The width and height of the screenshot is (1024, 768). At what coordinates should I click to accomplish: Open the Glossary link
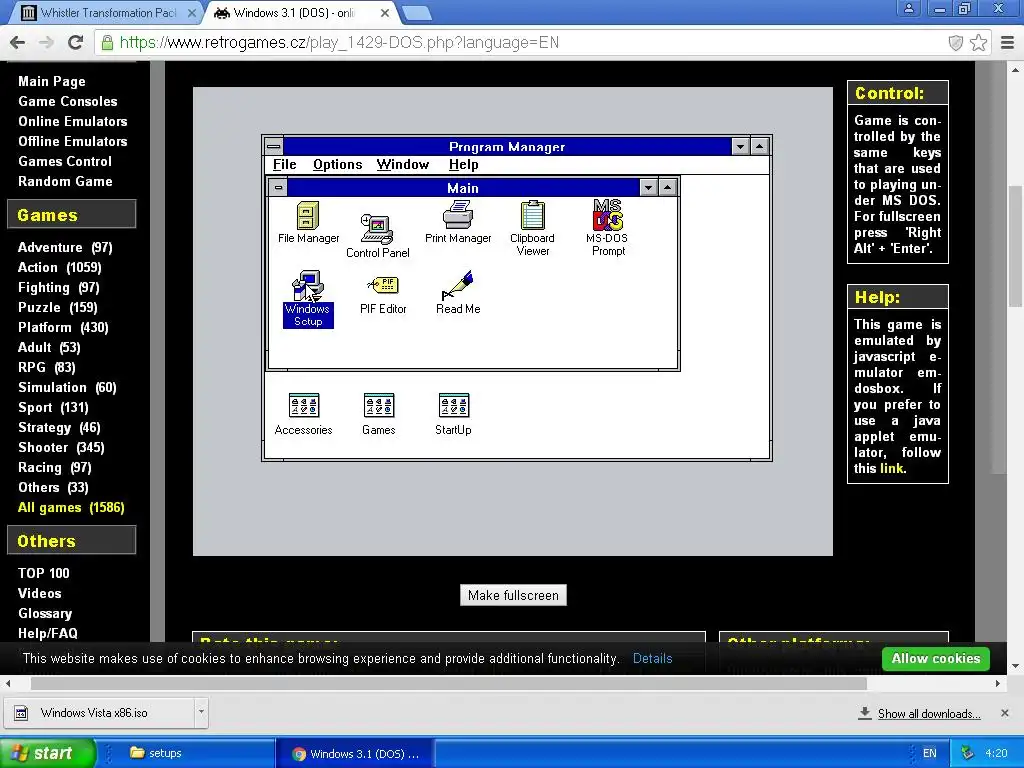pos(45,613)
